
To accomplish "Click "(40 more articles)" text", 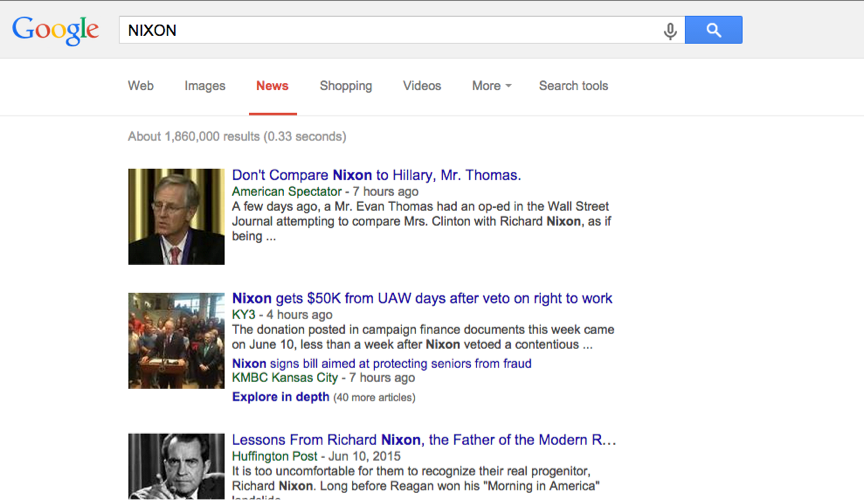I will pos(374,397).
